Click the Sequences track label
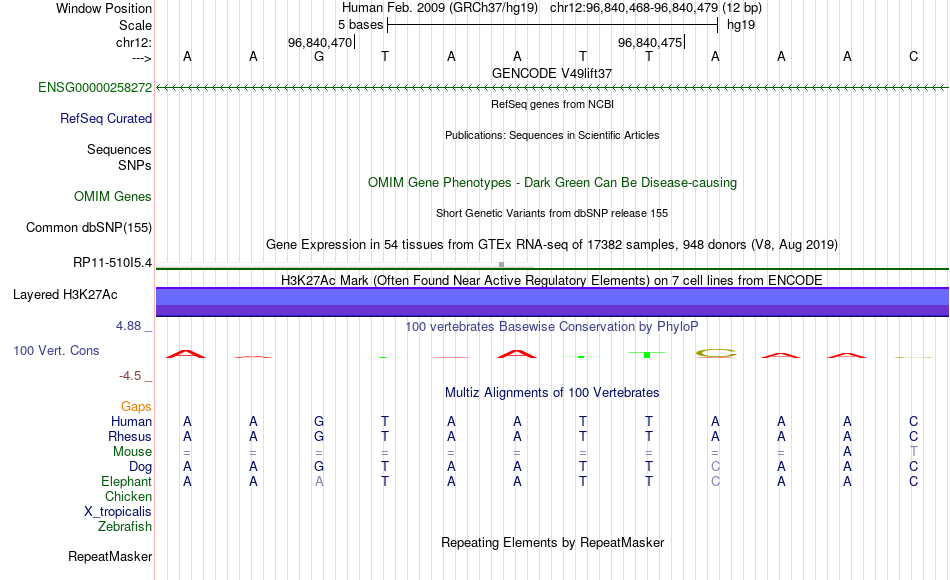 click(x=119, y=149)
